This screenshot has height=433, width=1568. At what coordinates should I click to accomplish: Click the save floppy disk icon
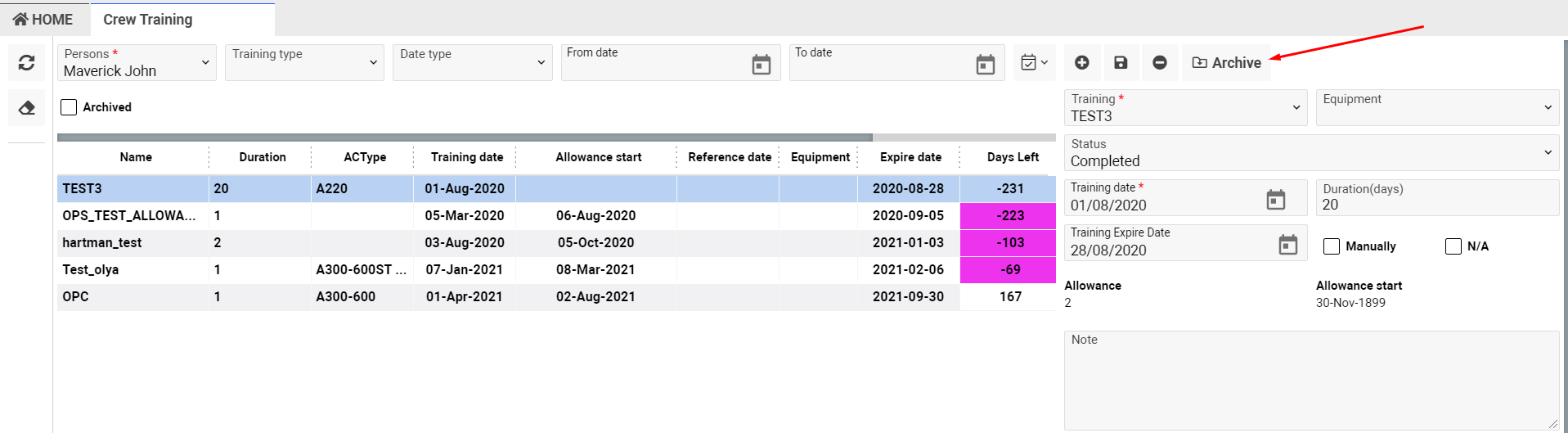1121,63
